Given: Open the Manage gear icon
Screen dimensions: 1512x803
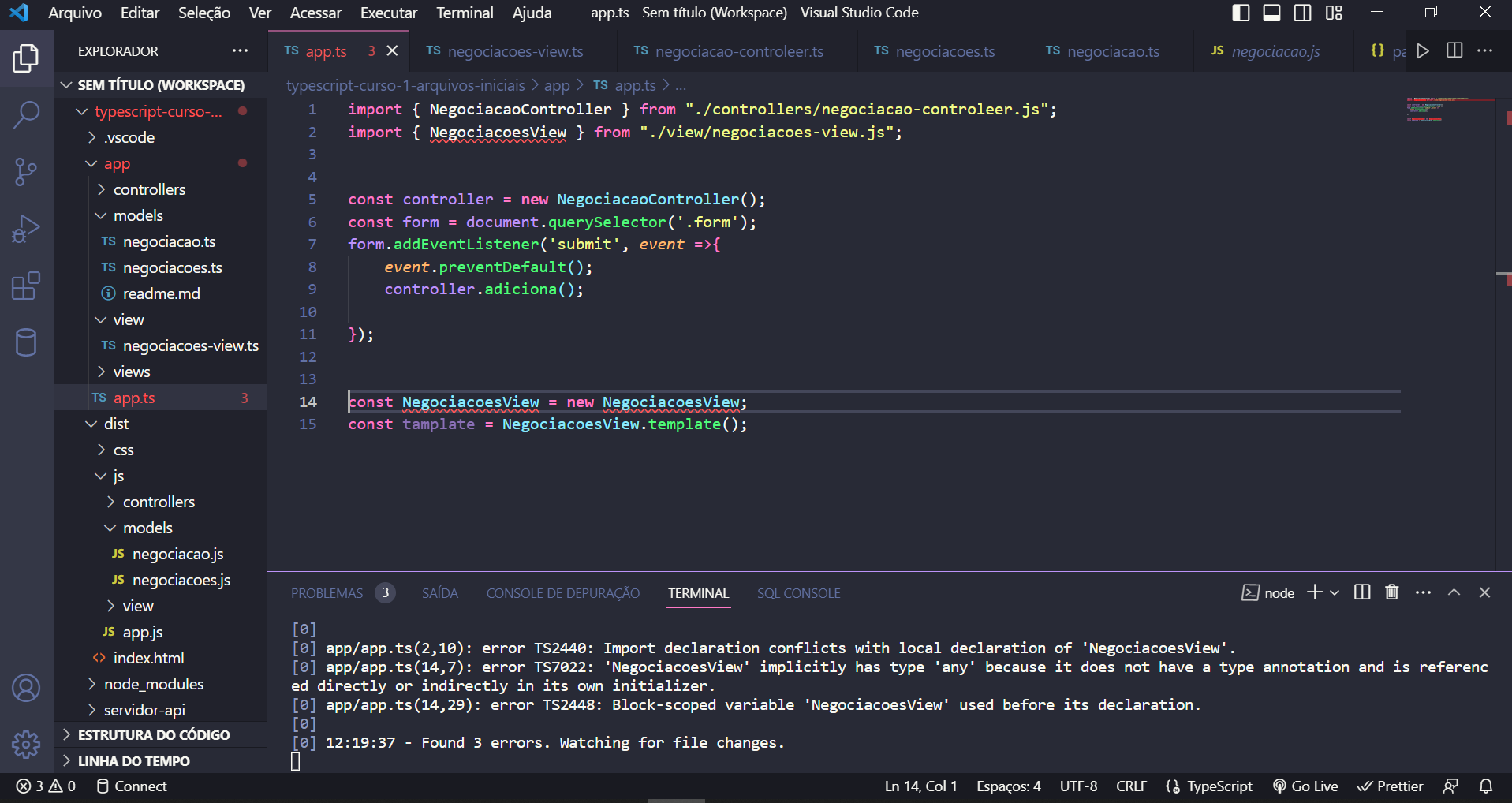Looking at the screenshot, I should (26, 744).
